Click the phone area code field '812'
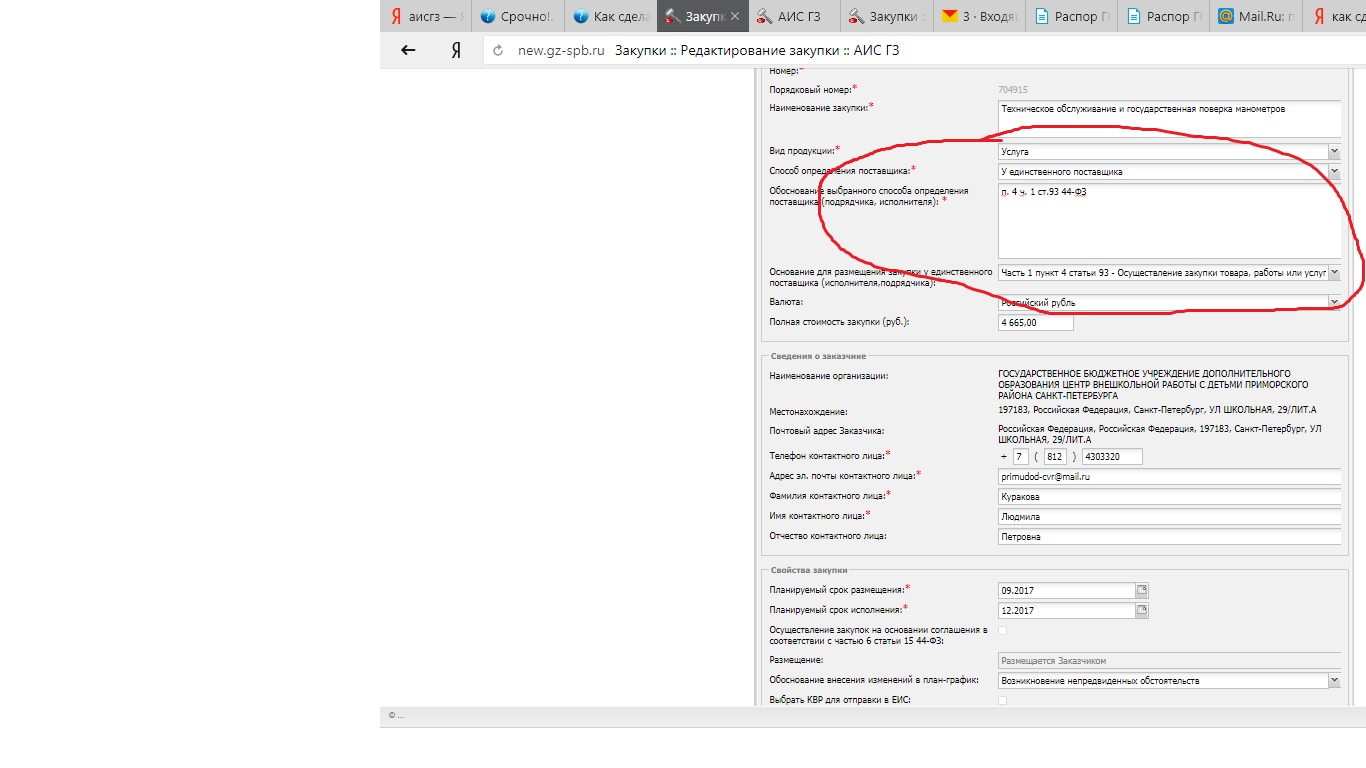The height and width of the screenshot is (768, 1366). 1054,456
